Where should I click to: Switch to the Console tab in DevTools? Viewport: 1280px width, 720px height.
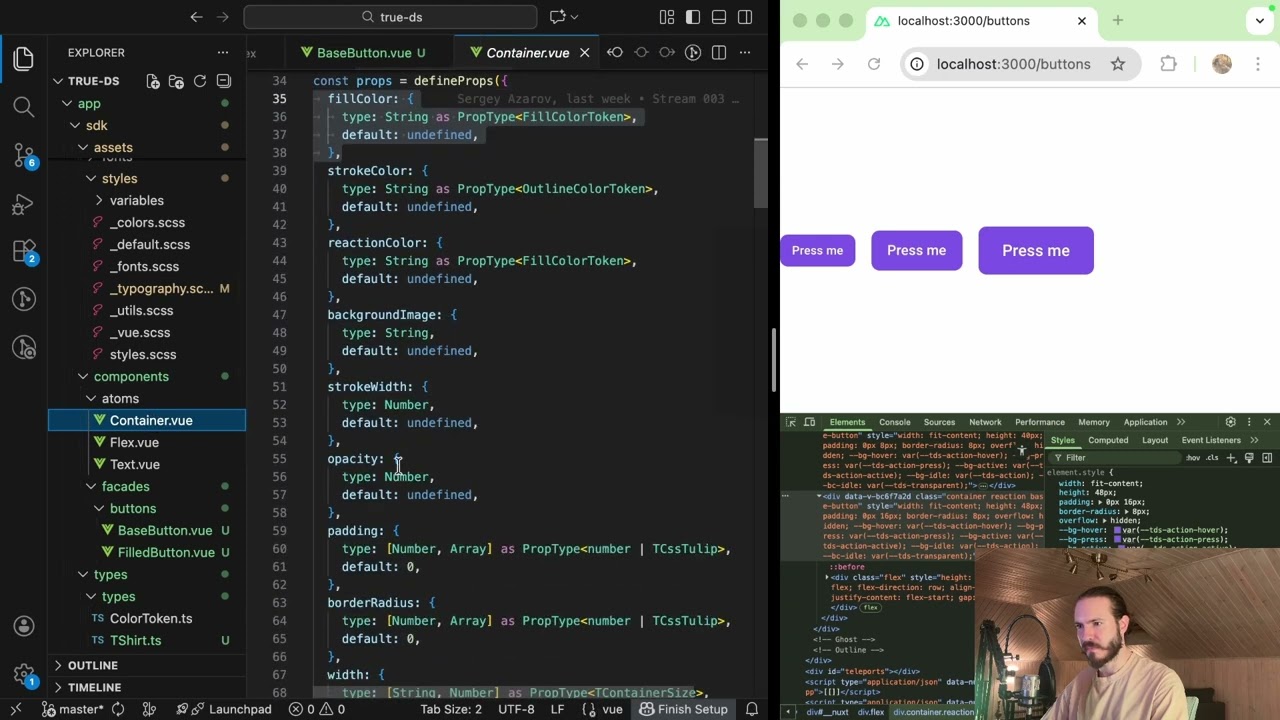[895, 422]
